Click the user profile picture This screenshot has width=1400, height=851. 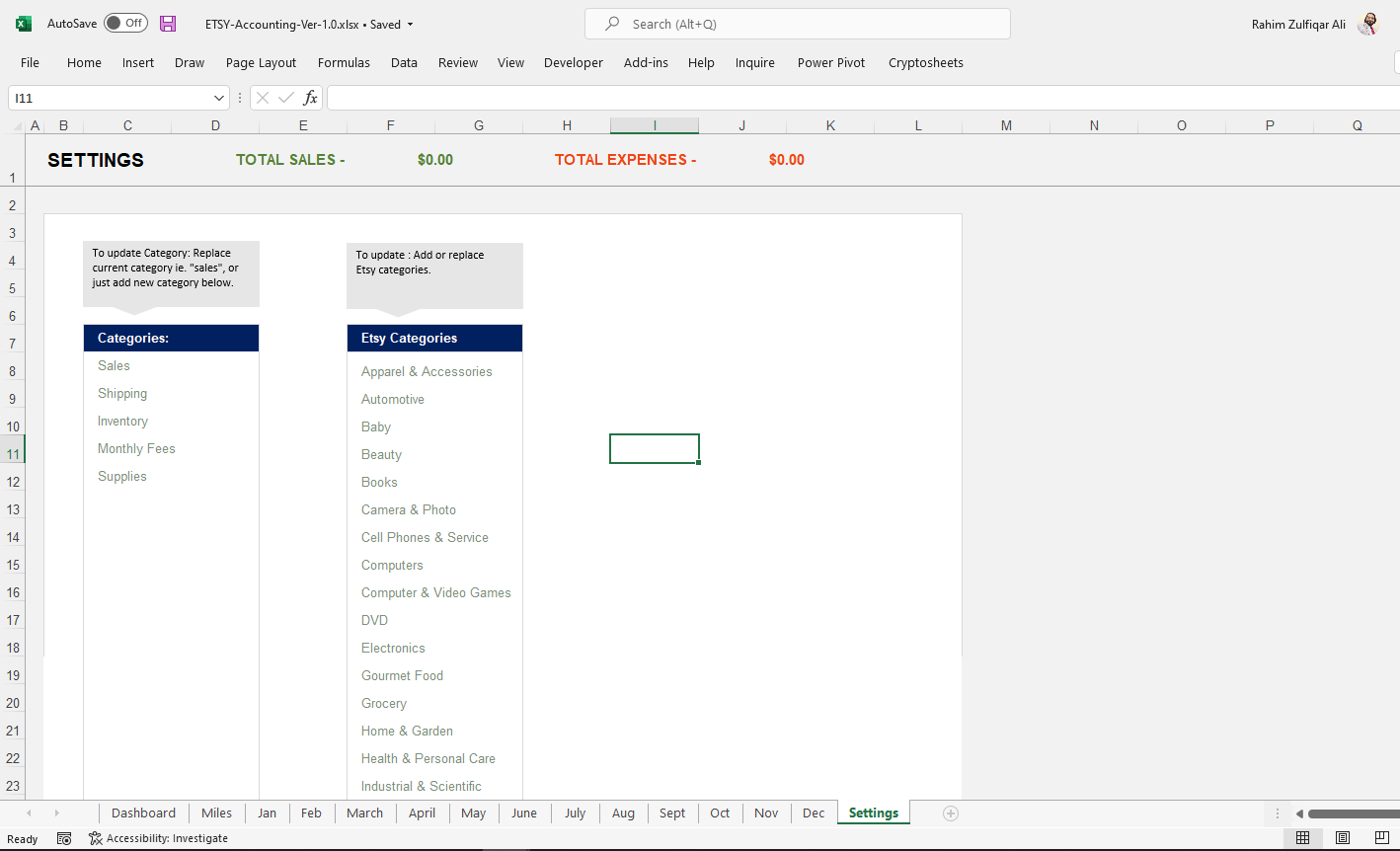(x=1367, y=24)
